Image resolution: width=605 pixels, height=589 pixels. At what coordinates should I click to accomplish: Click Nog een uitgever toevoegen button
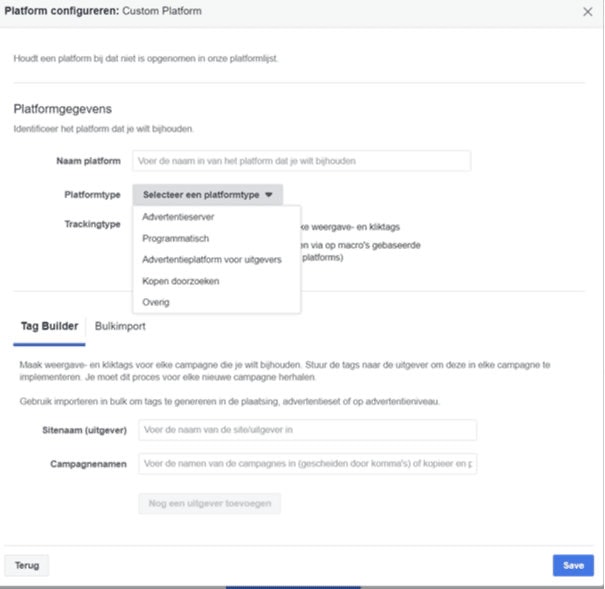click(x=210, y=503)
